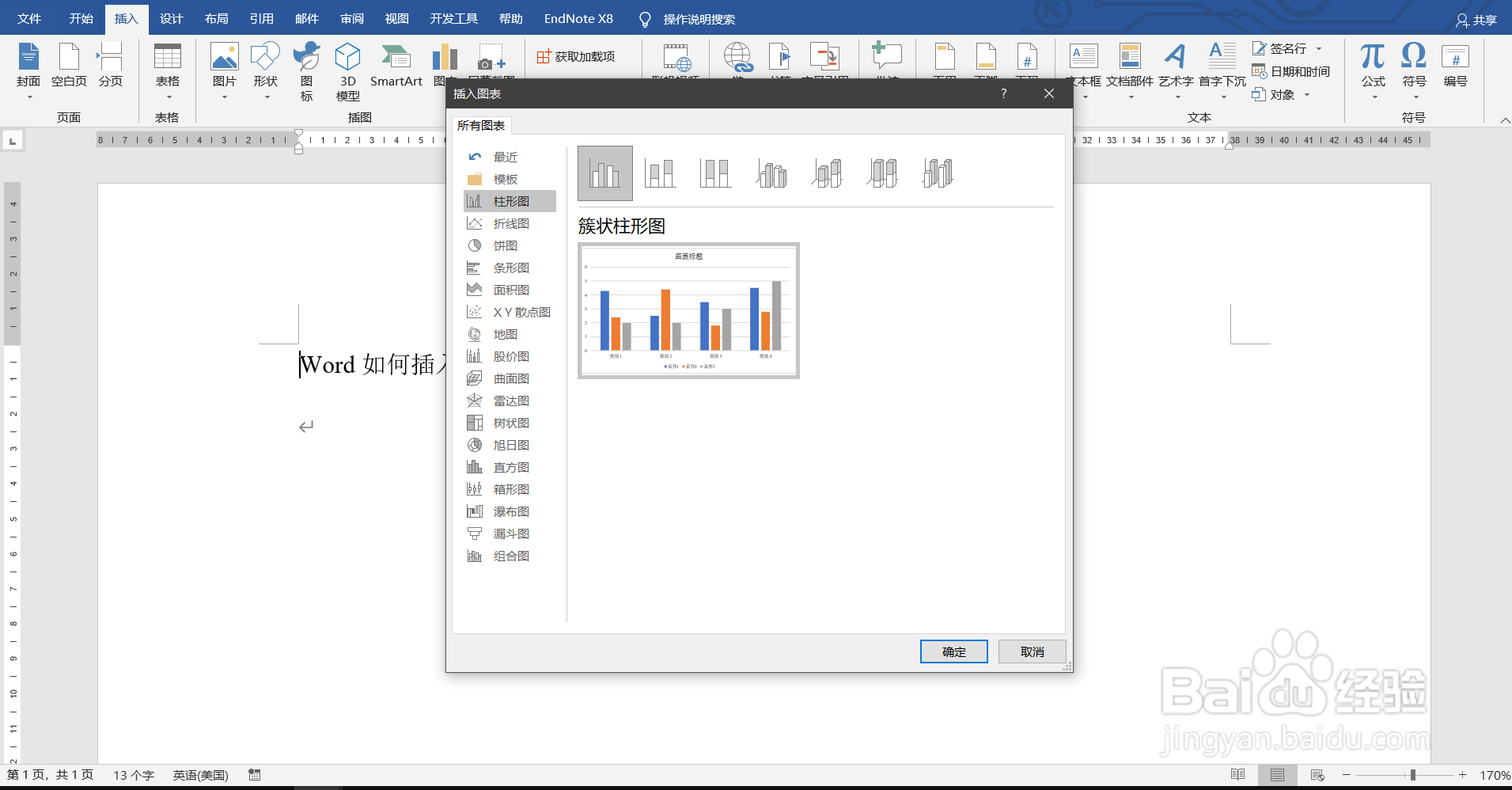Image resolution: width=1512 pixels, height=790 pixels.
Task: Click the clustered column chart preview thumbnail
Action: 688,310
